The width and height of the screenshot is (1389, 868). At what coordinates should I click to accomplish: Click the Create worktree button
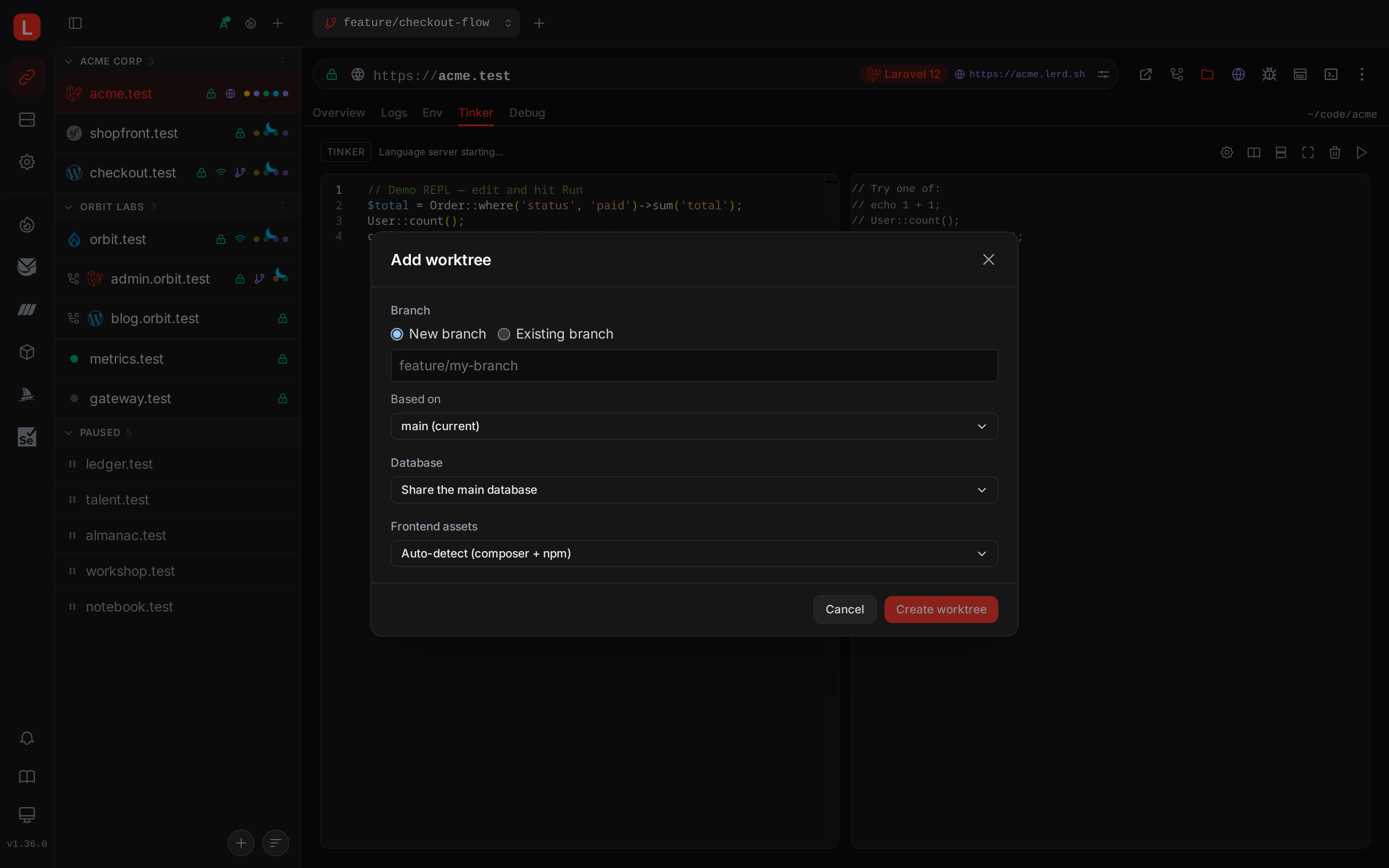point(941,609)
